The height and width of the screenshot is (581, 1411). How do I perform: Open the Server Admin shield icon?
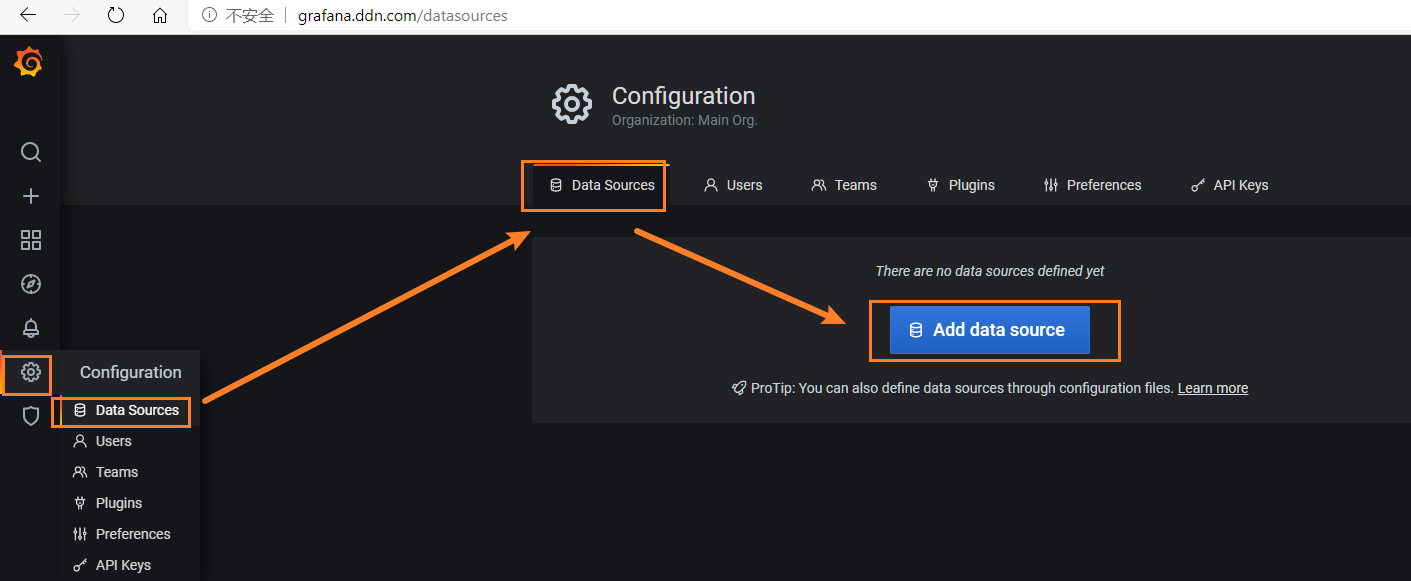tap(31, 416)
